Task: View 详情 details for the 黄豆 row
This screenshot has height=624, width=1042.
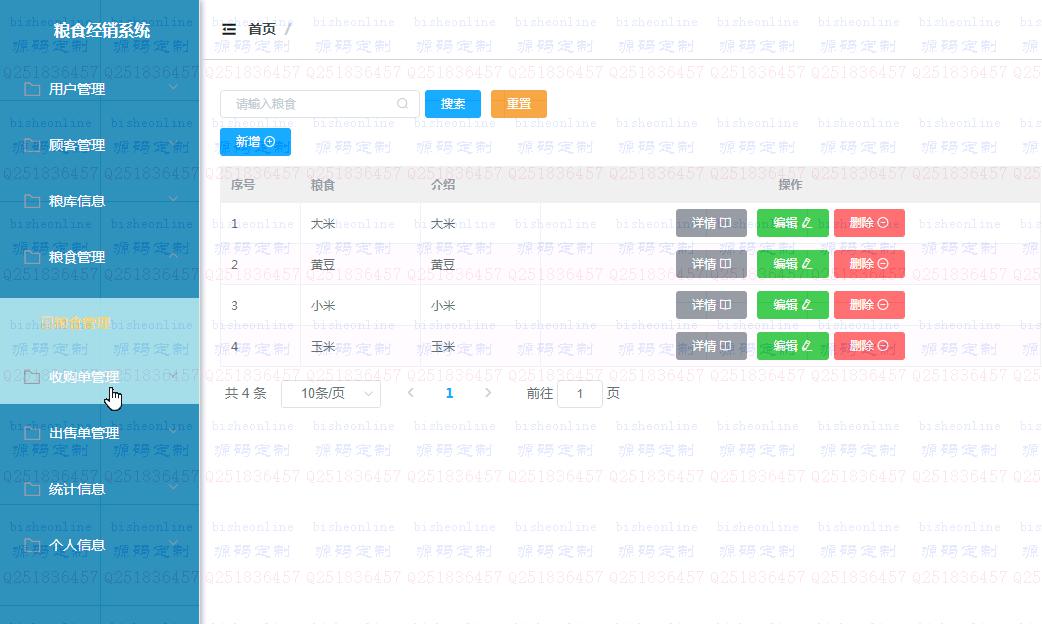Action: (711, 264)
